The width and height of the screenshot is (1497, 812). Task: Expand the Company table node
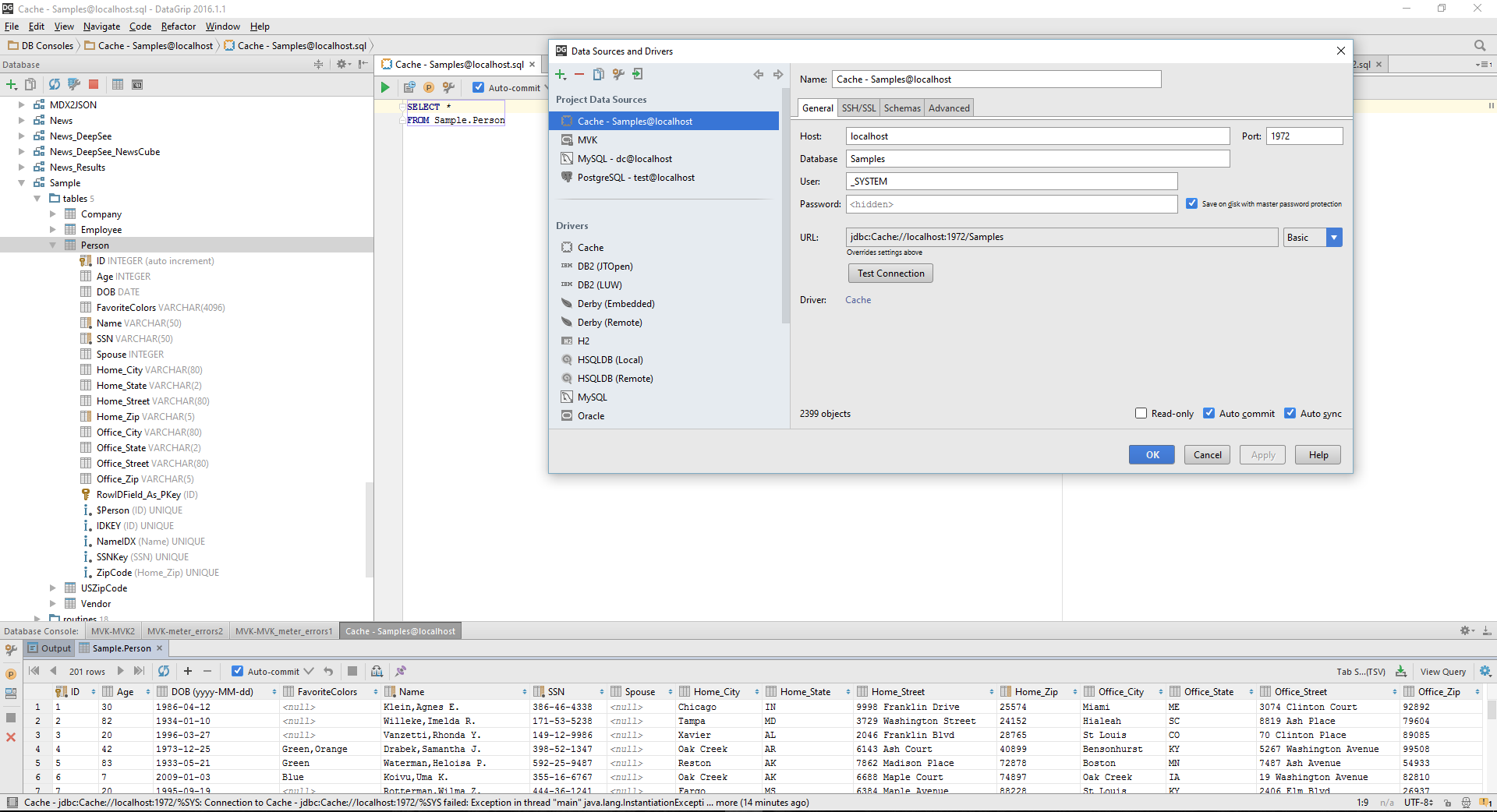[52, 214]
